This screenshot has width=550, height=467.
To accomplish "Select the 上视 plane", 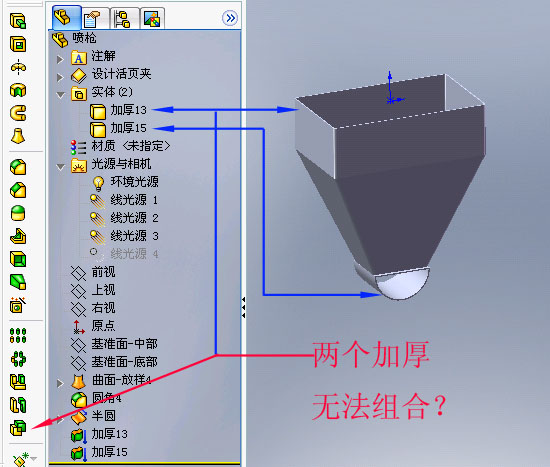I will (x=93, y=291).
